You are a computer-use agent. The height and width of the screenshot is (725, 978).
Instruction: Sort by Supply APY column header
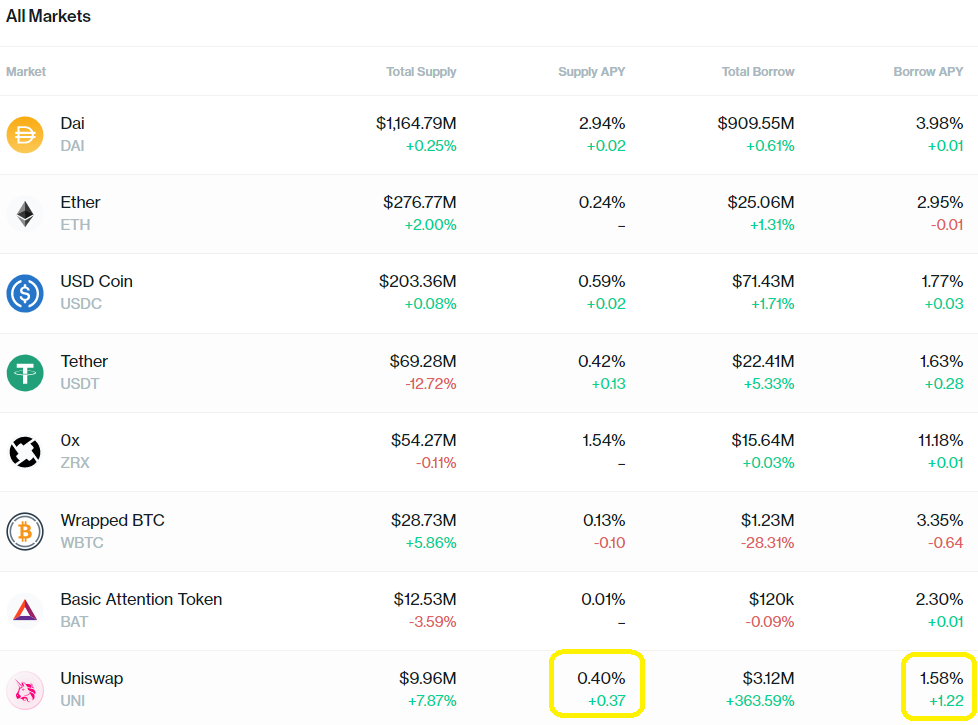tap(591, 72)
